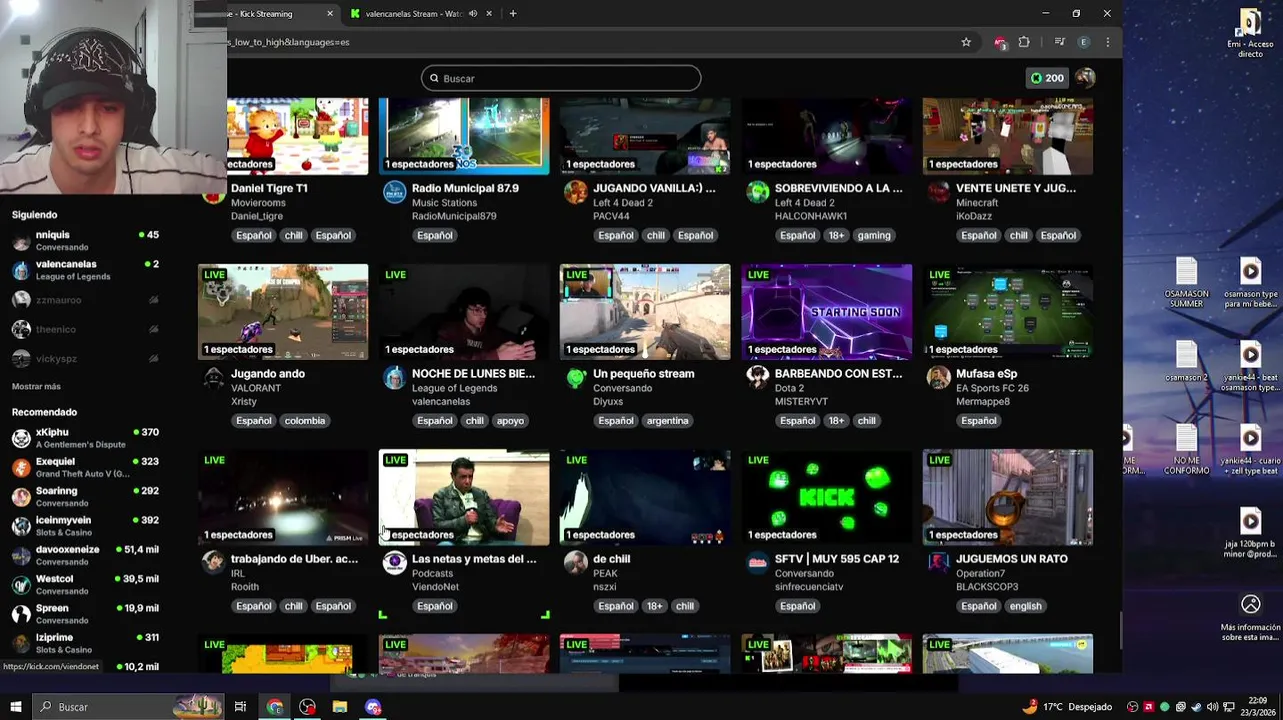The height and width of the screenshot is (720, 1283).
Task: Open the Radio Municipal 87.9 stream title
Action: click(465, 188)
